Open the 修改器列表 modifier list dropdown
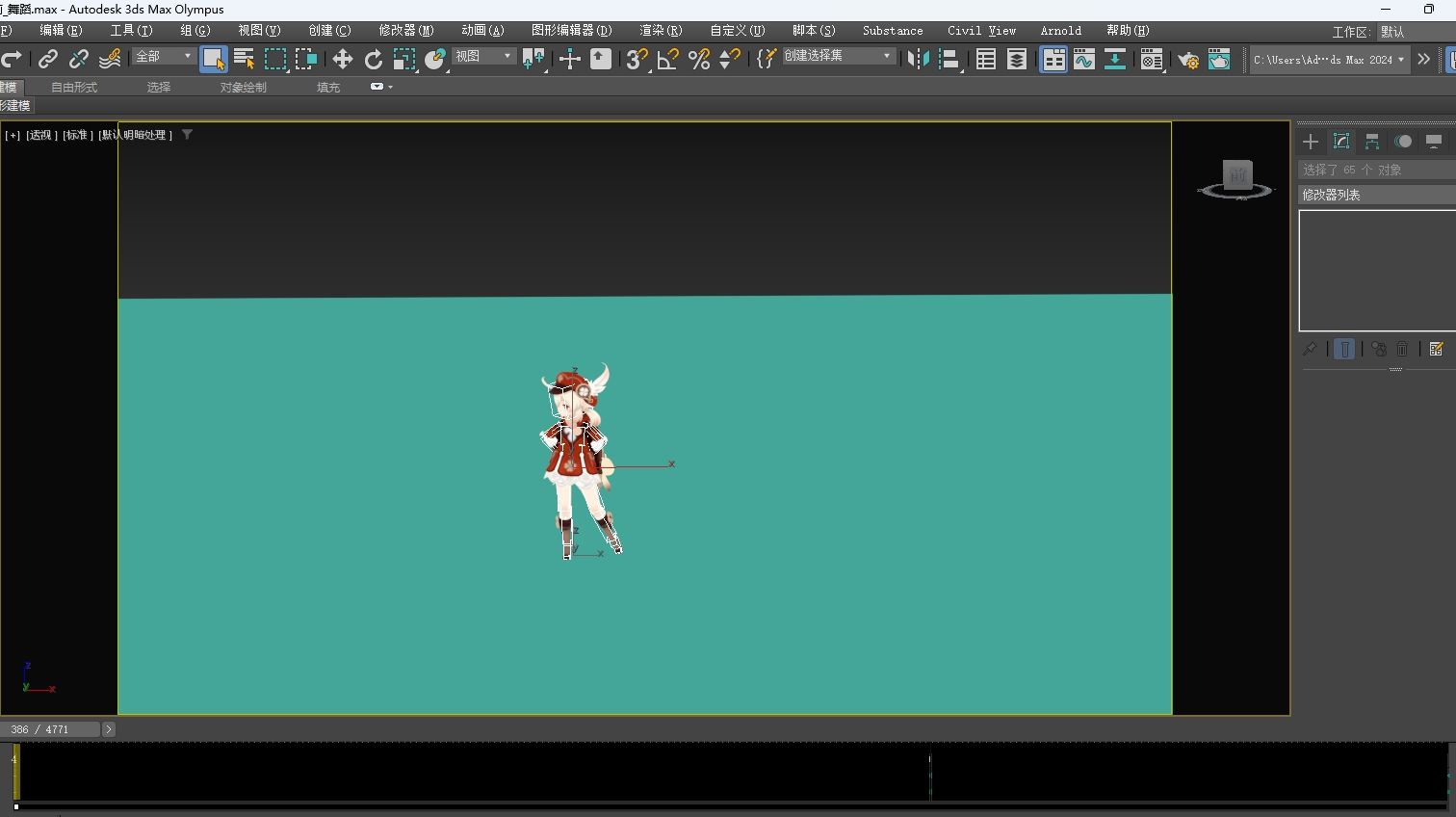The image size is (1456, 817). pyautogui.click(x=1377, y=195)
